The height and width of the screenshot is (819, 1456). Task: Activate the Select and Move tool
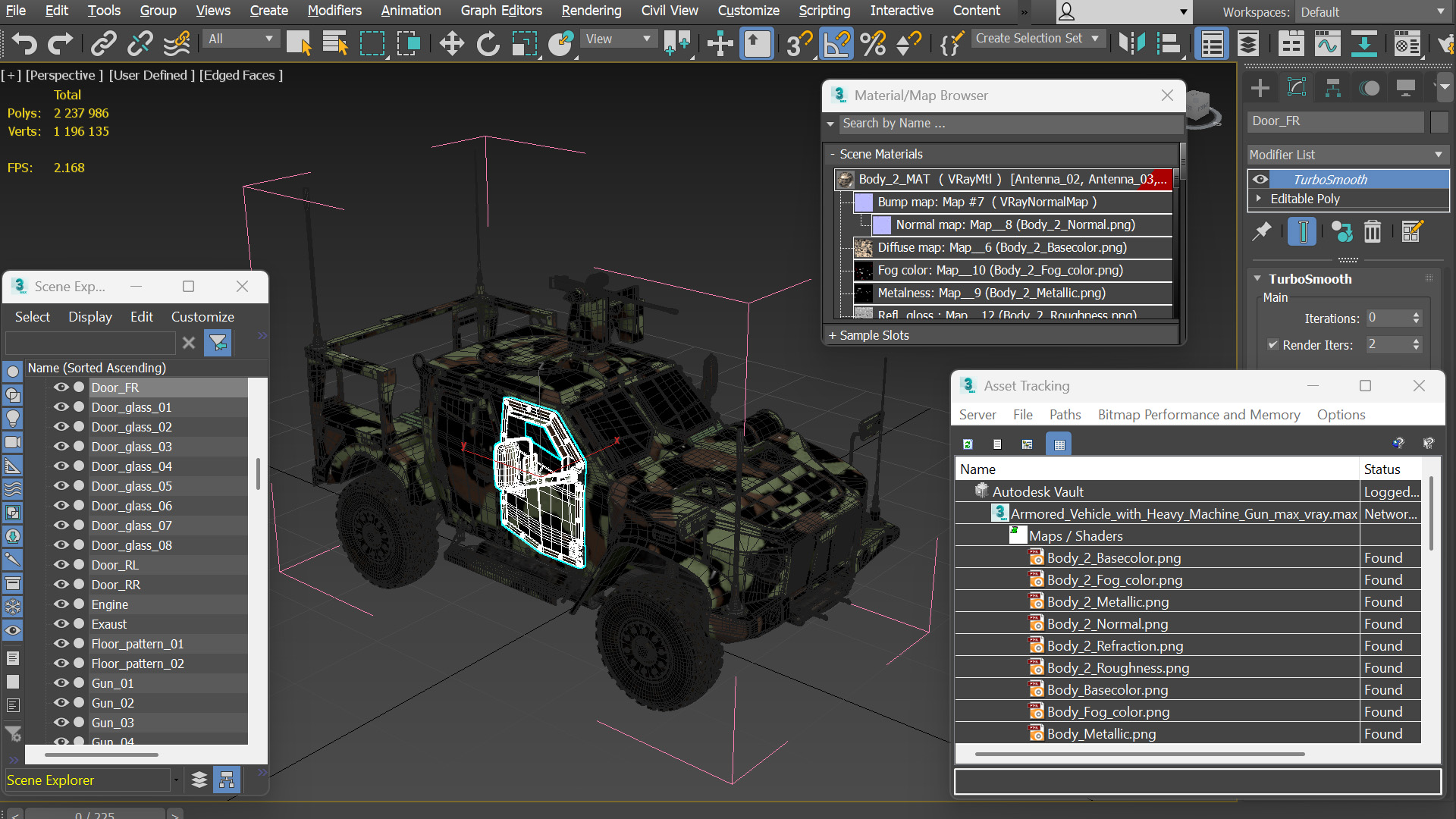click(451, 43)
